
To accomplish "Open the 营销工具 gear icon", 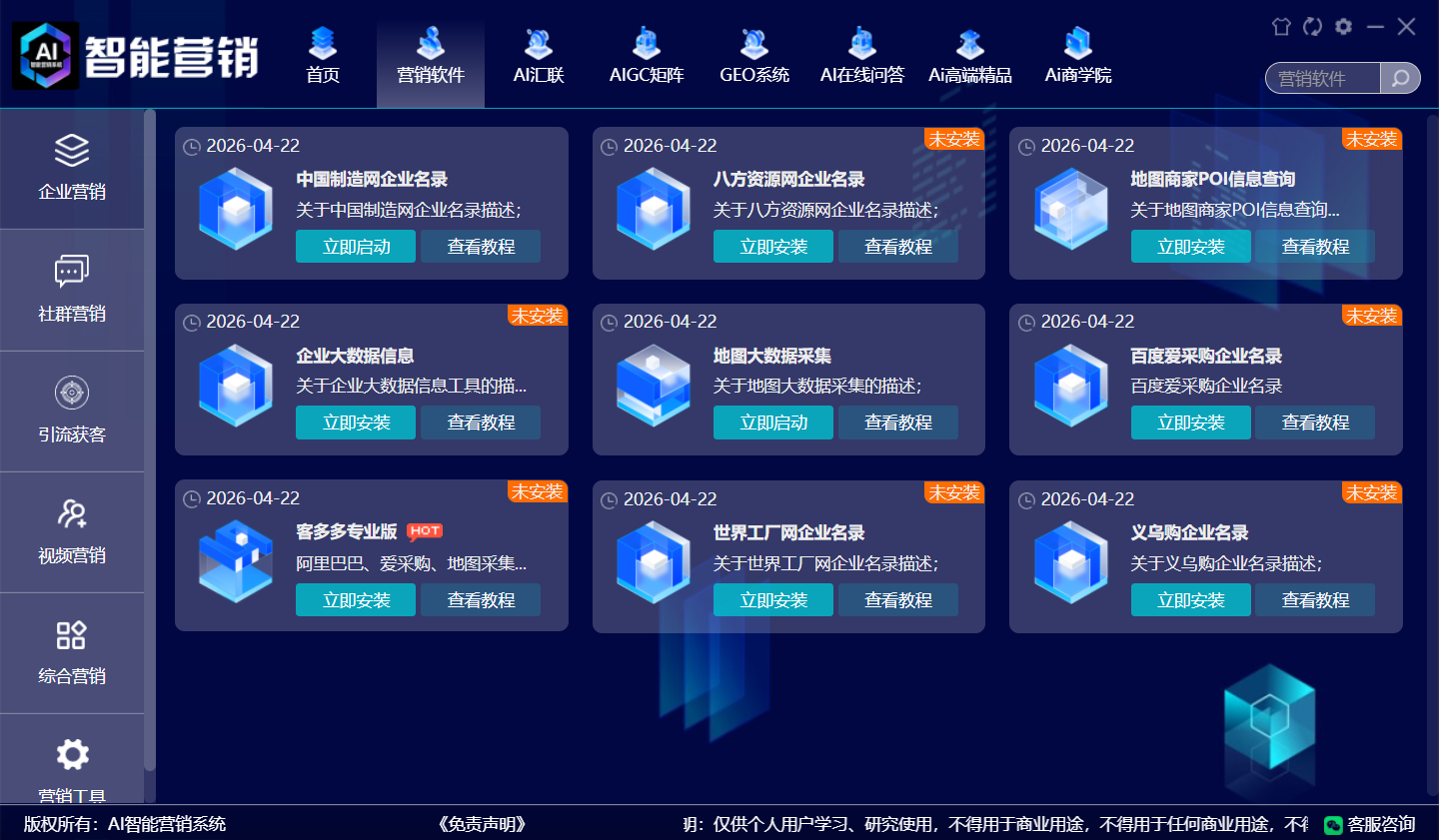I will (x=72, y=754).
